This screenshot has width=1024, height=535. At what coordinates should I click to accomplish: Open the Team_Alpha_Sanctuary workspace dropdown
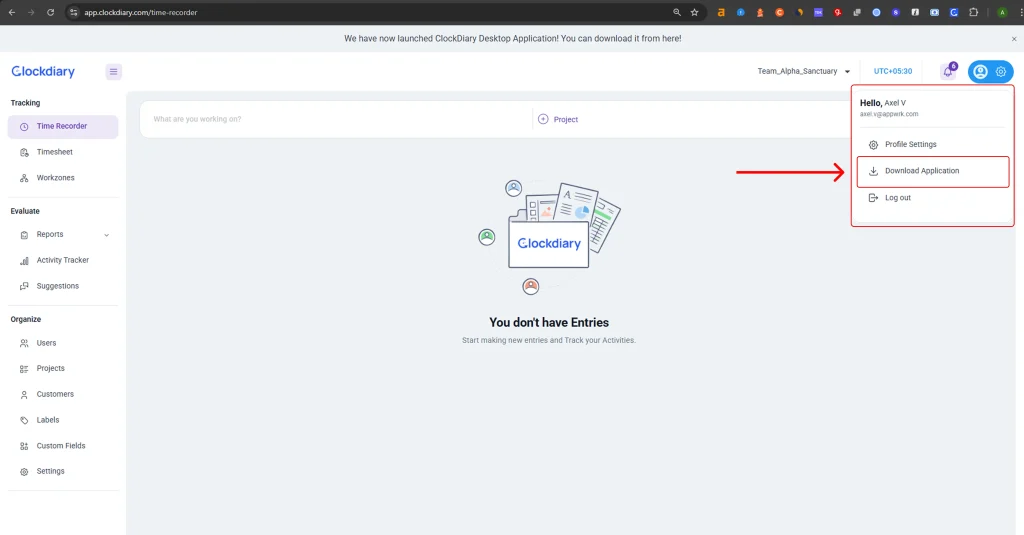[x=803, y=71]
